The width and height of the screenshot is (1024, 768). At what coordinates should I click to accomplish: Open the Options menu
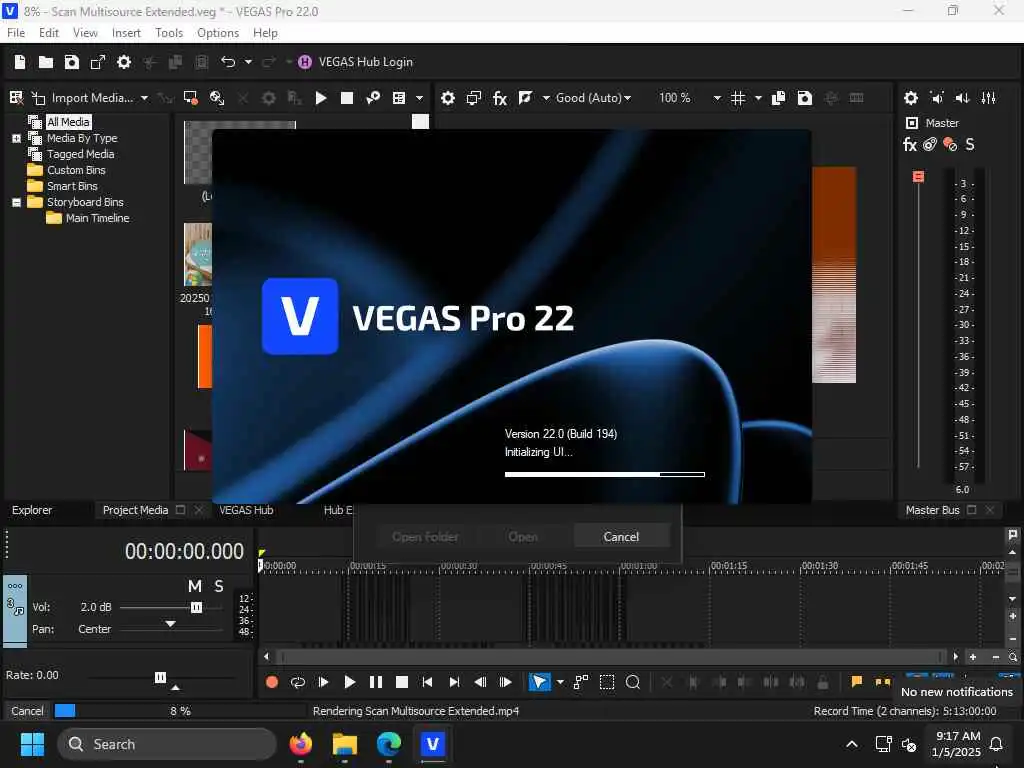point(217,33)
